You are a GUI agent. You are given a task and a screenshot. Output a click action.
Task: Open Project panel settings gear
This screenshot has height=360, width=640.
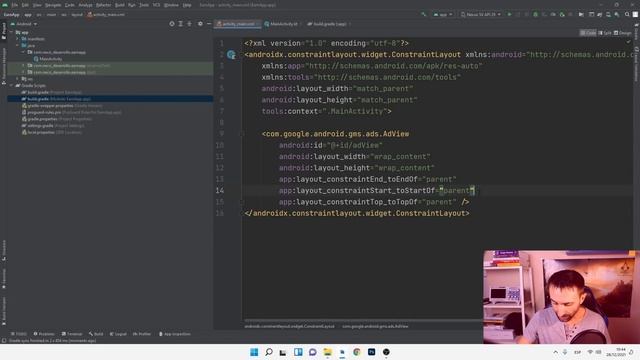click(200, 24)
